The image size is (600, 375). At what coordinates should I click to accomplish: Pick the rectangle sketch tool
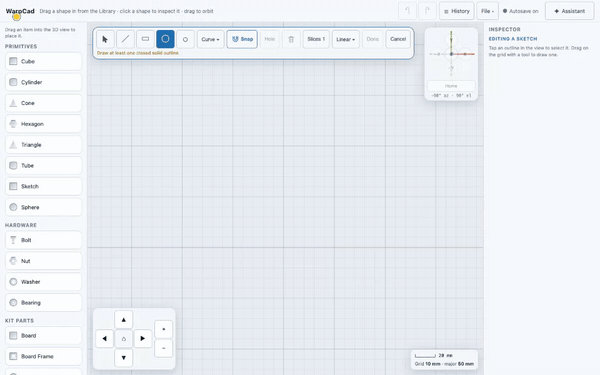coord(145,39)
